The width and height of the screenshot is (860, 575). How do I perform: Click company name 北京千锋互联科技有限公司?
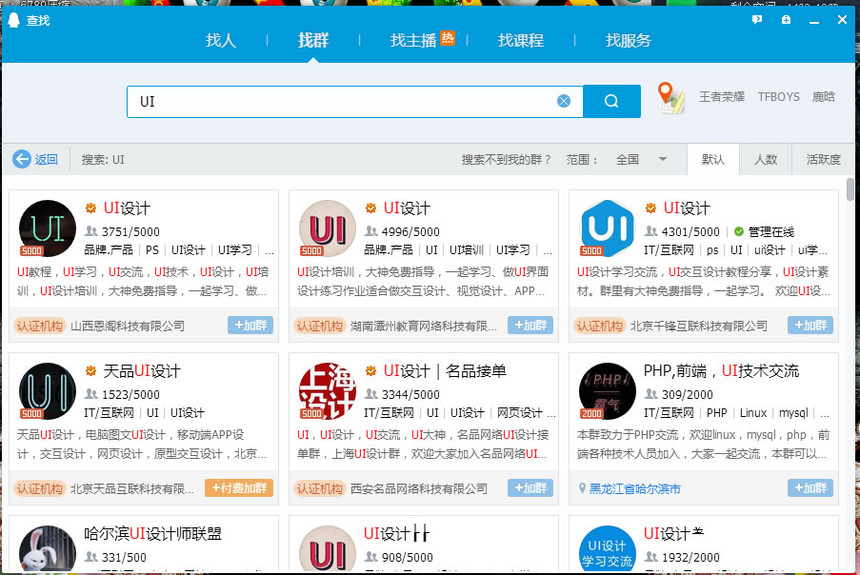pyautogui.click(x=699, y=326)
